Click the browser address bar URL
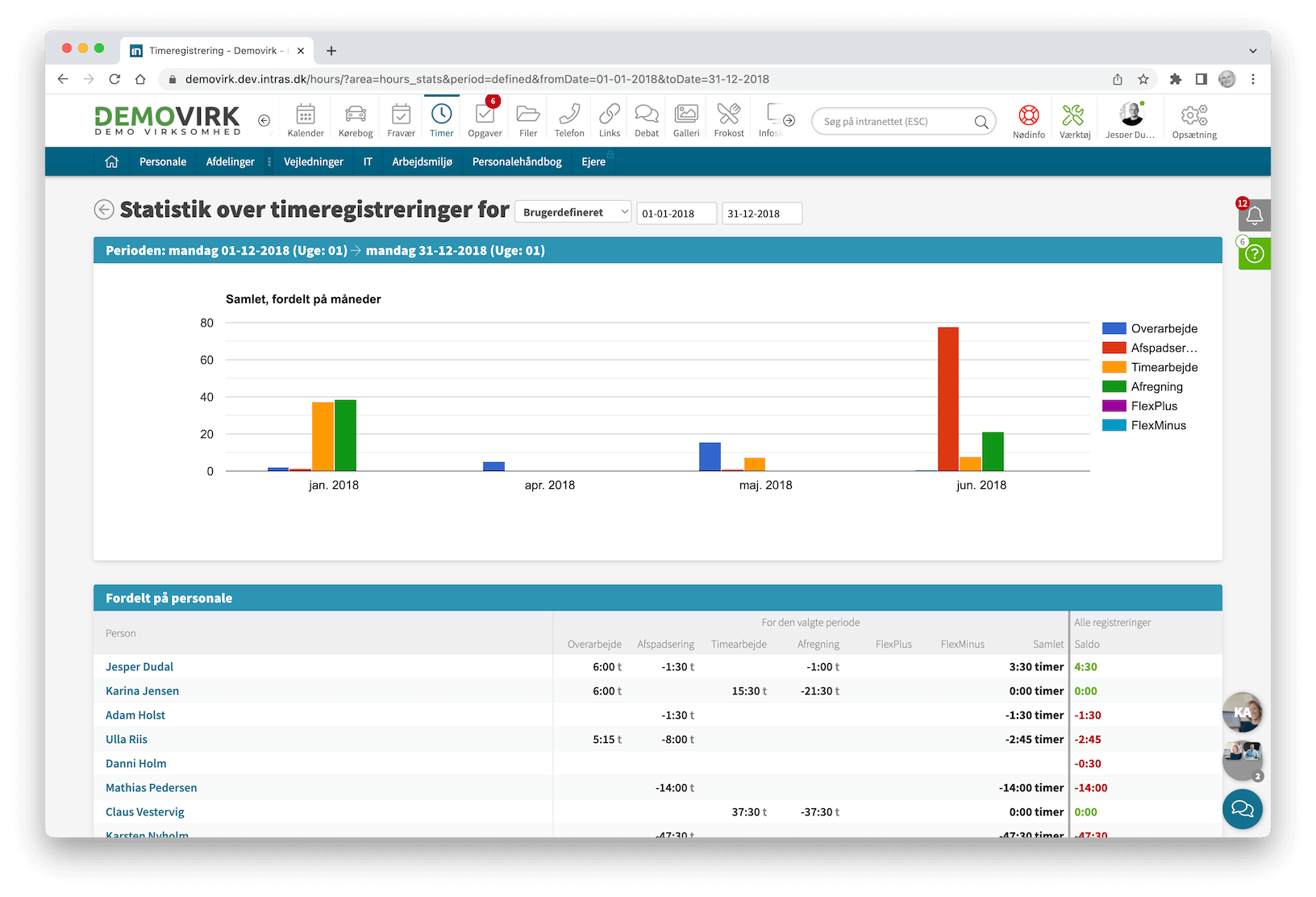1316x897 pixels. tap(477, 79)
